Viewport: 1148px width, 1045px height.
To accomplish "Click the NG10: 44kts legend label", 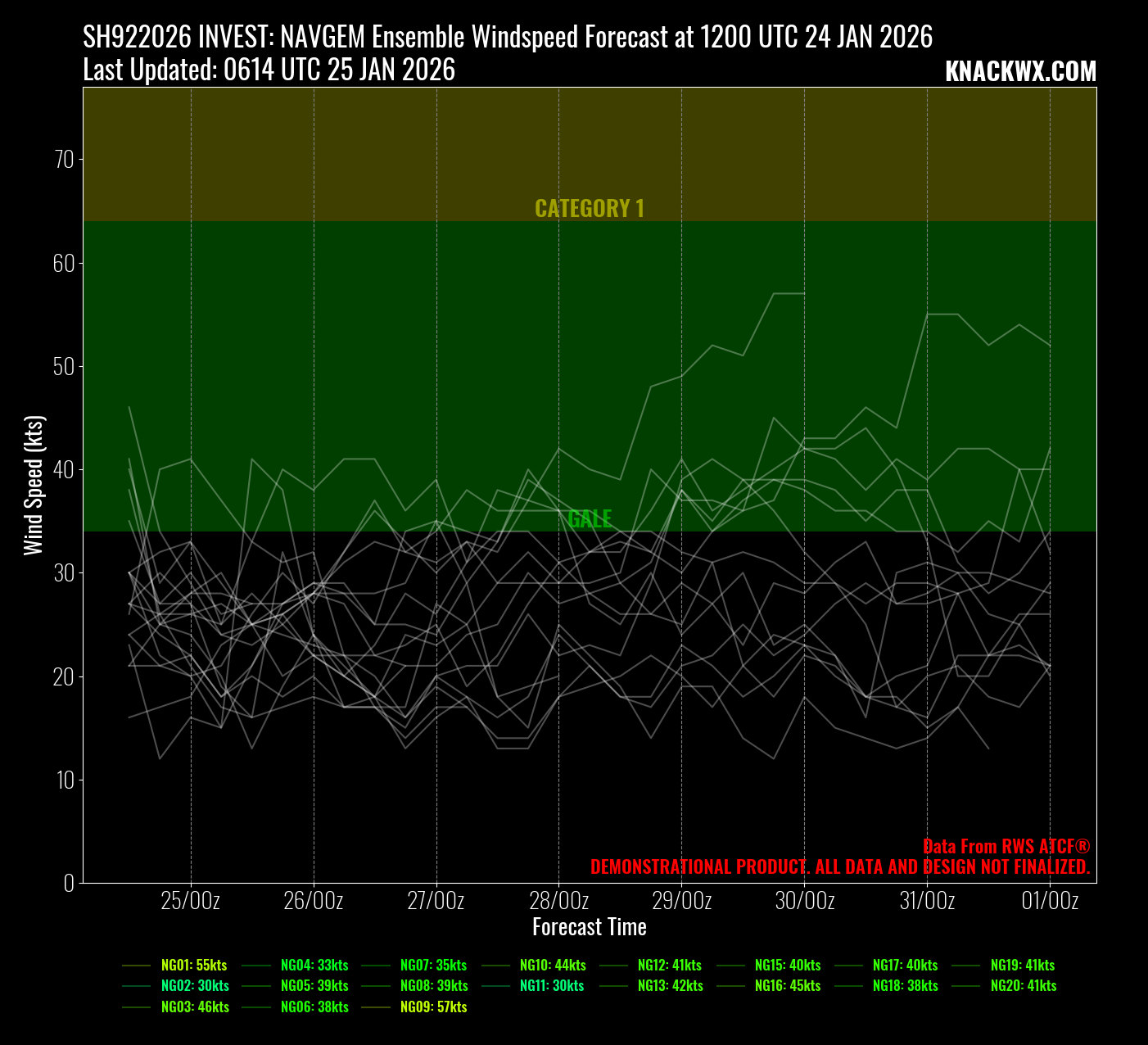I will point(553,966).
